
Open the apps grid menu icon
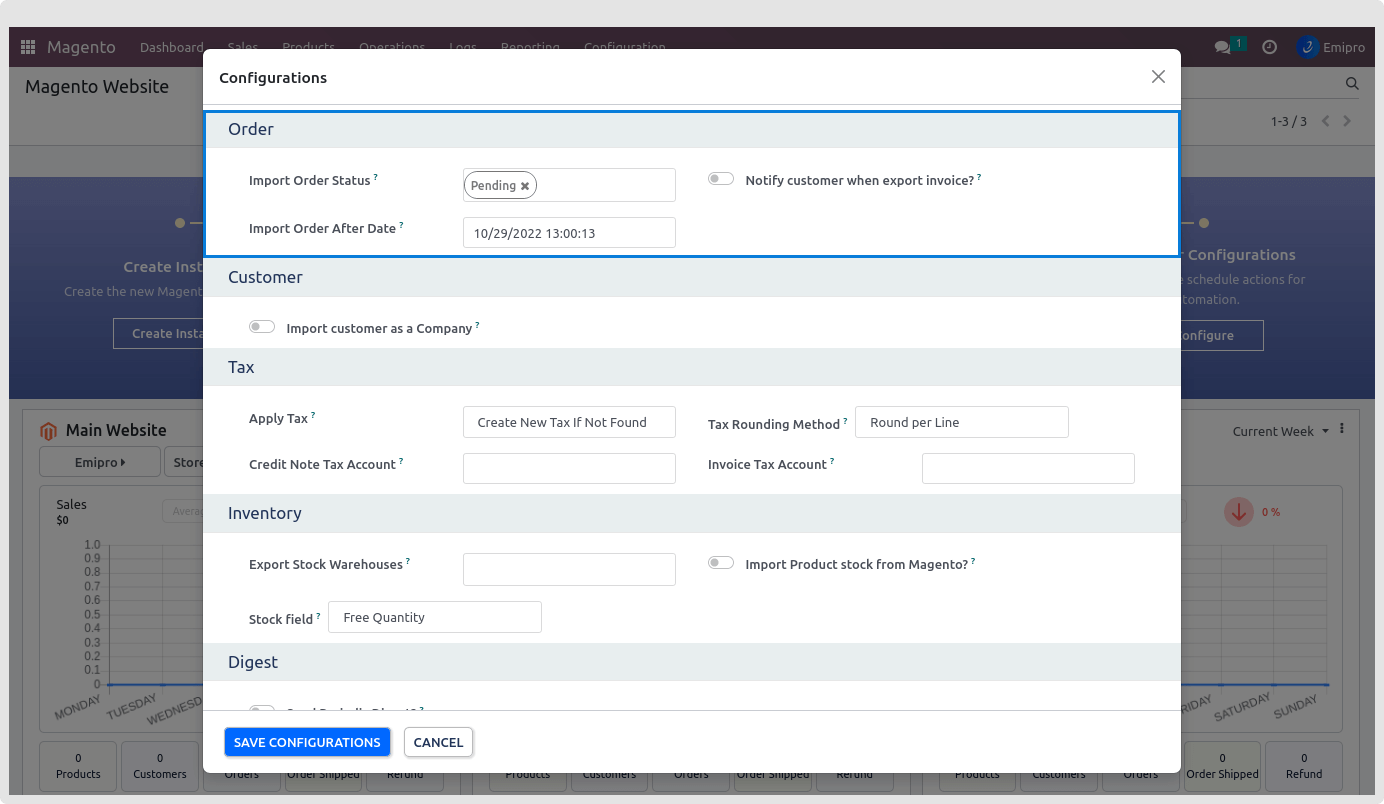[x=28, y=47]
